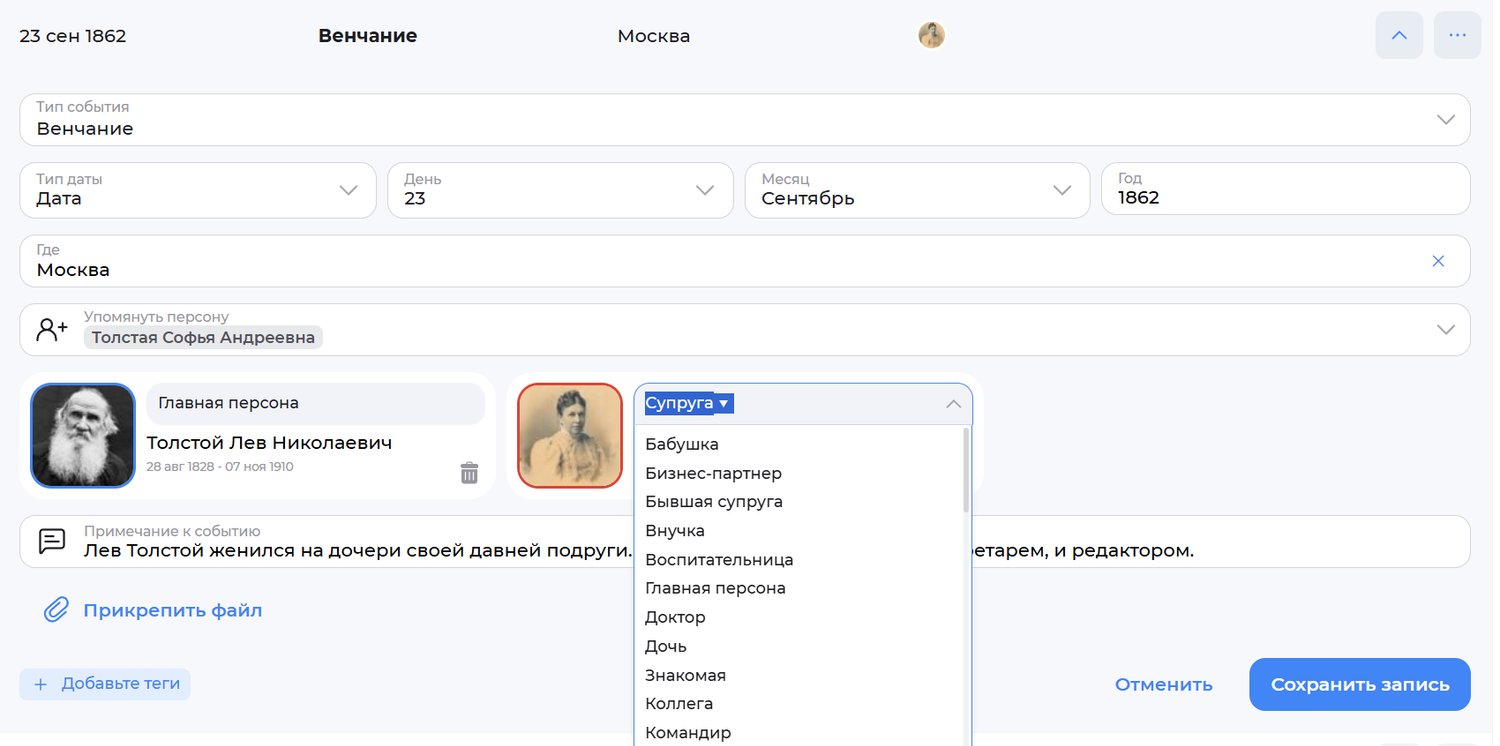Click the trash icon for Толстой Лев Николаевич
1500x746 pixels.
(469, 473)
